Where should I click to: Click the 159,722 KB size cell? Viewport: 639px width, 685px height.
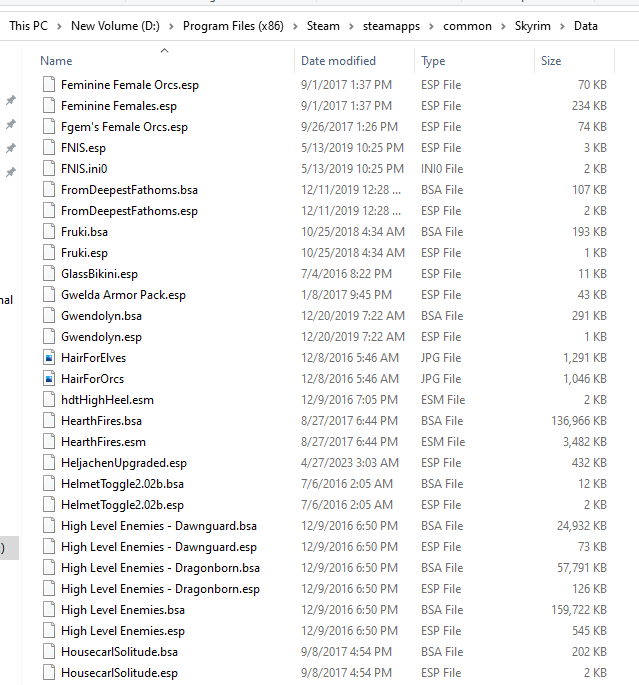coord(579,610)
